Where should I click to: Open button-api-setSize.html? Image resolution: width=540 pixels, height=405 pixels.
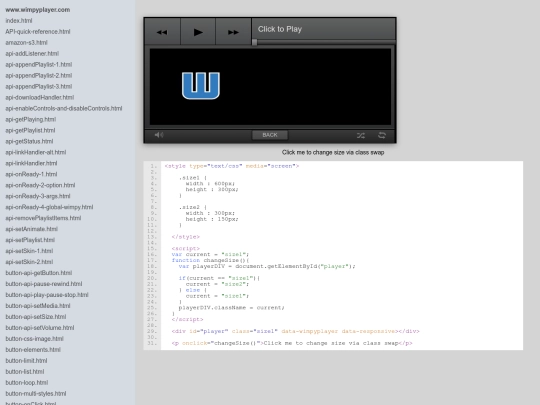coord(36,317)
